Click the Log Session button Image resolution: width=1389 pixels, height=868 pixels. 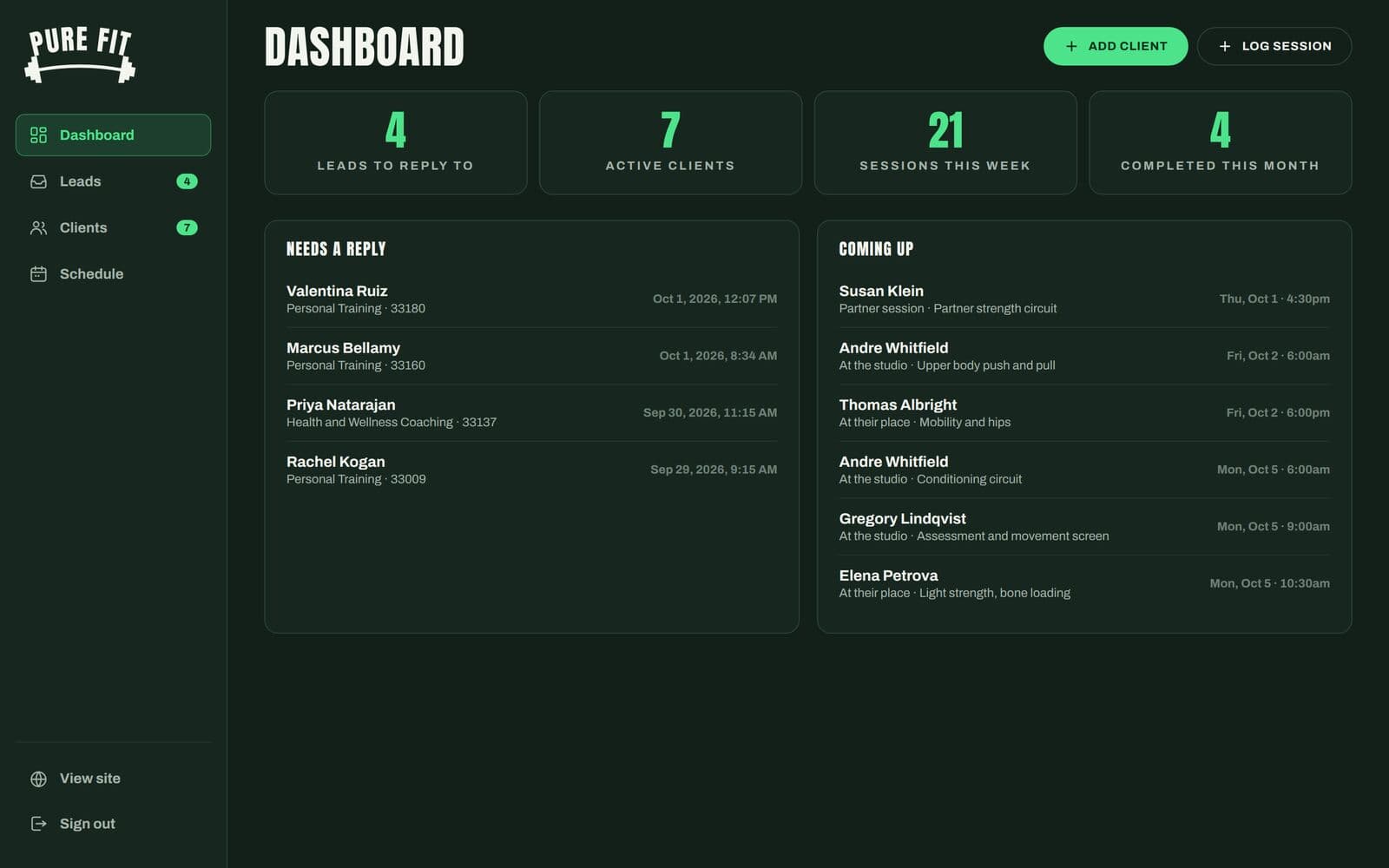(1274, 46)
